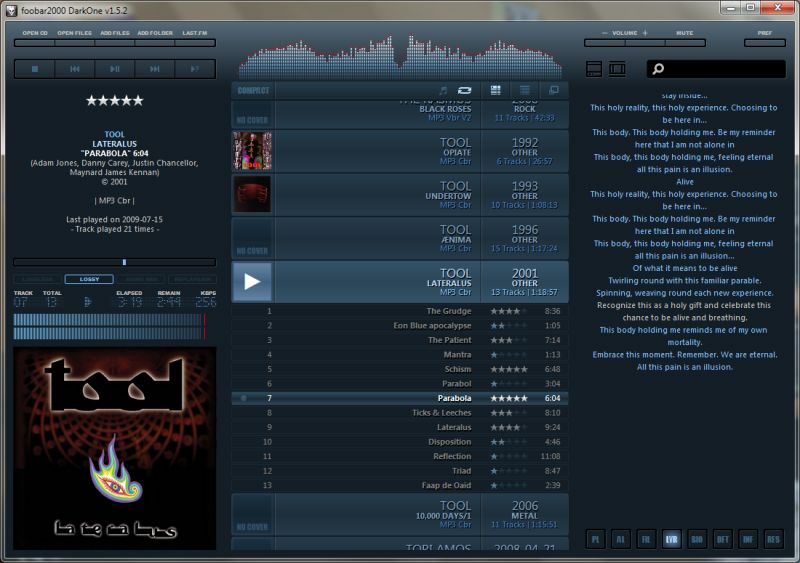
Task: Open the RES panel tab
Action: pyautogui.click(x=773, y=539)
